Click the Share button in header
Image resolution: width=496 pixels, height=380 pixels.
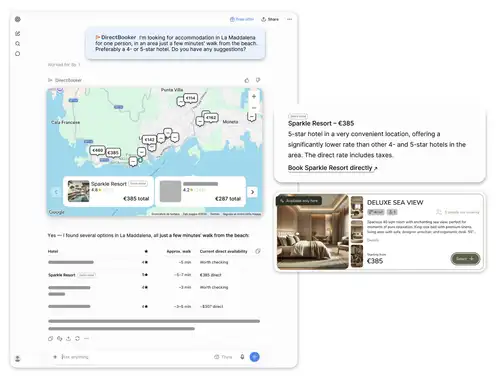tap(270, 19)
